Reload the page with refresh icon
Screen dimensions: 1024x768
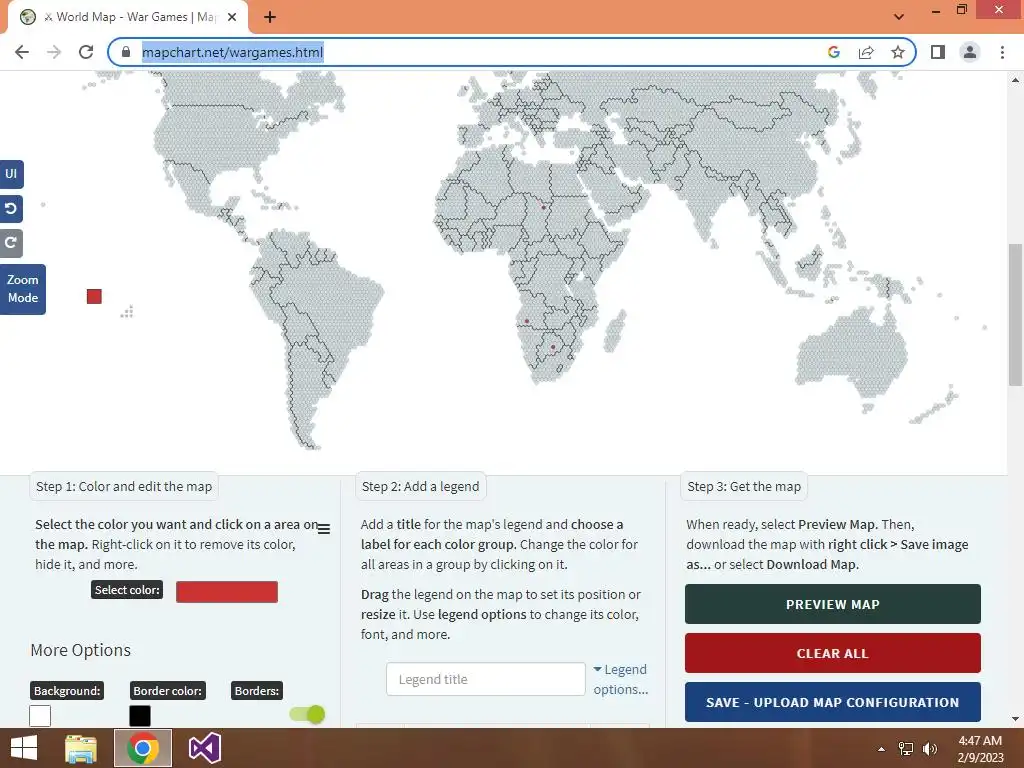(x=86, y=52)
